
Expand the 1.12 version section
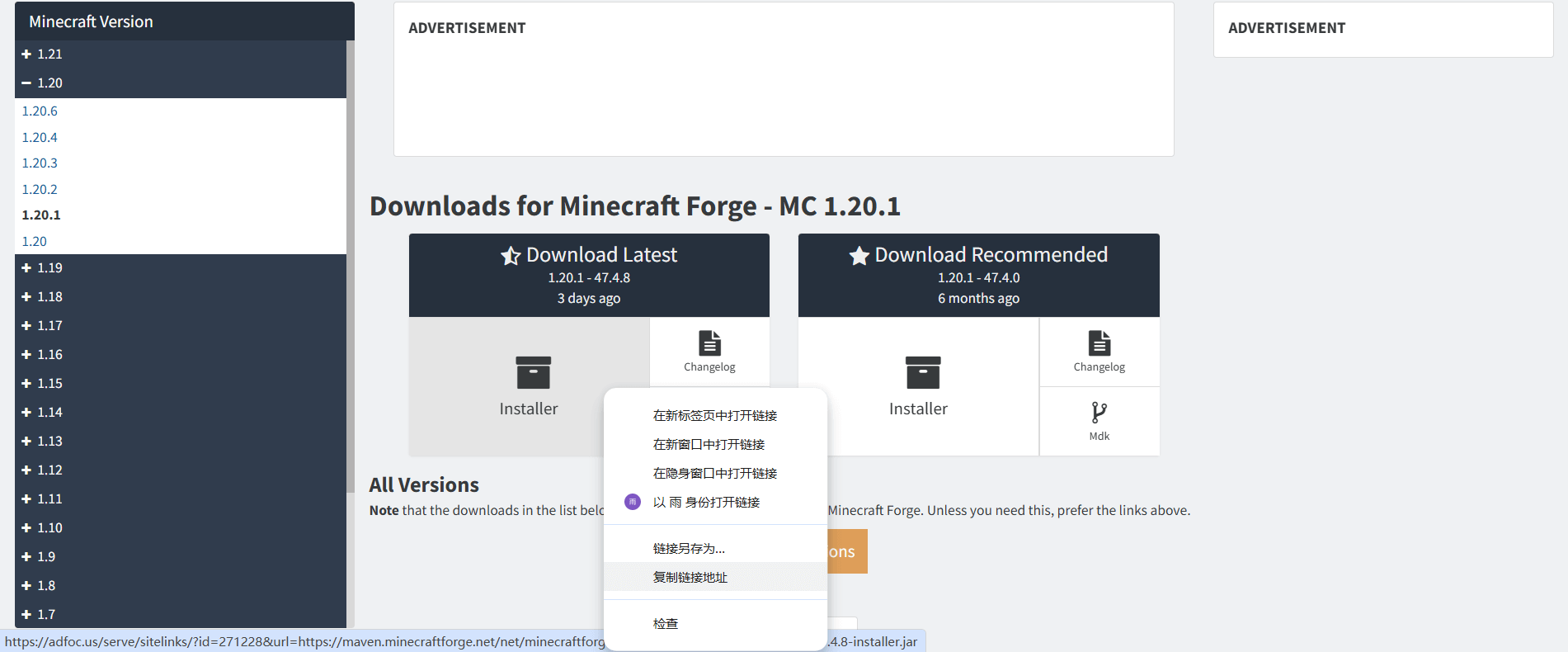point(26,470)
